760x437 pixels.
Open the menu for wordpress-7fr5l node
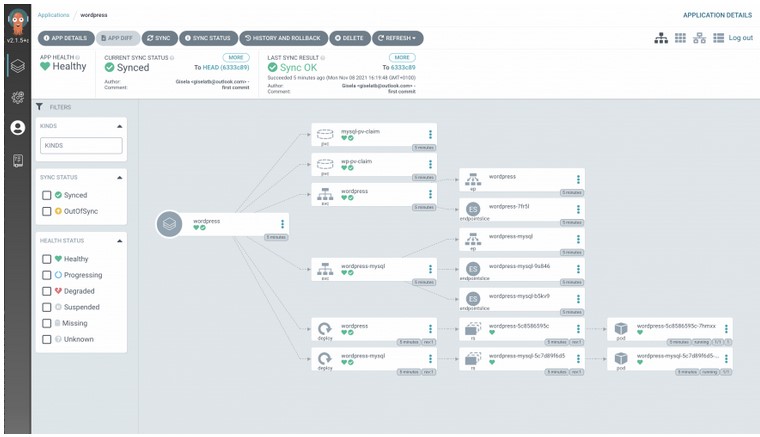[x=578, y=209]
